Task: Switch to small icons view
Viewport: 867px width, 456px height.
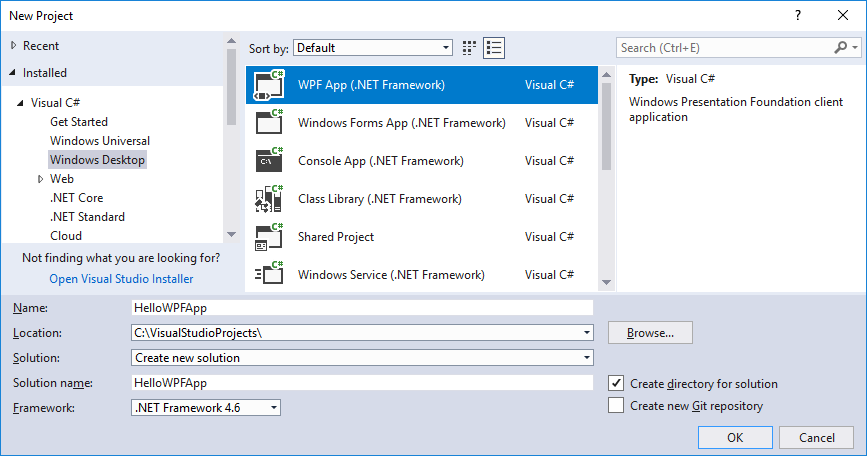Action: tap(470, 48)
